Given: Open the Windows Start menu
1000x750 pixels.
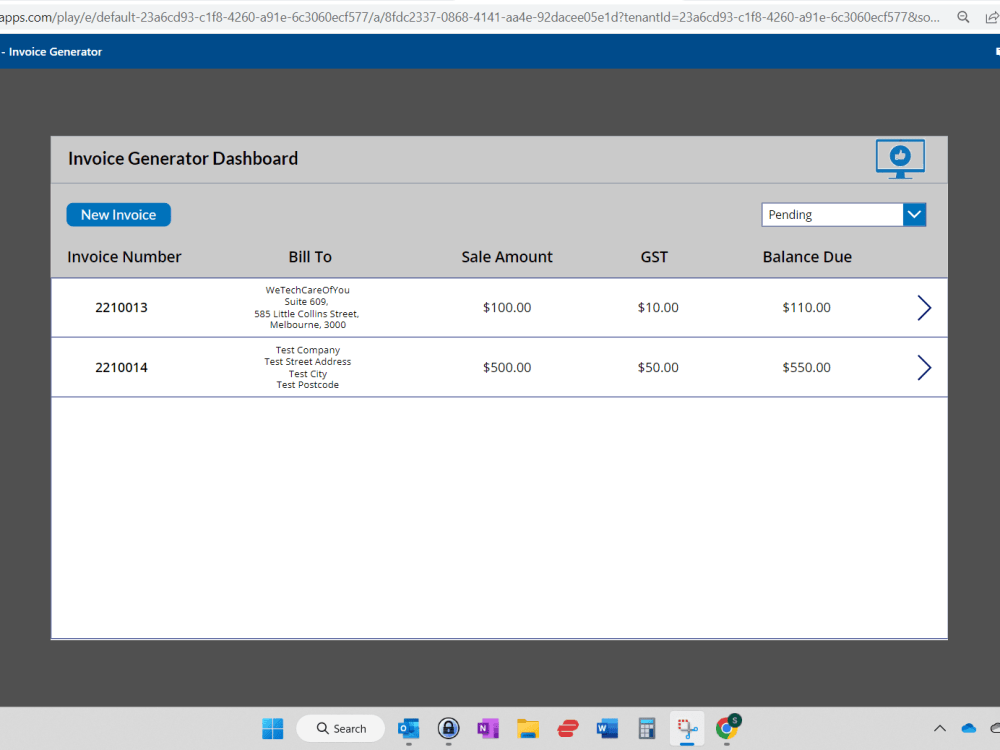Looking at the screenshot, I should (272, 729).
